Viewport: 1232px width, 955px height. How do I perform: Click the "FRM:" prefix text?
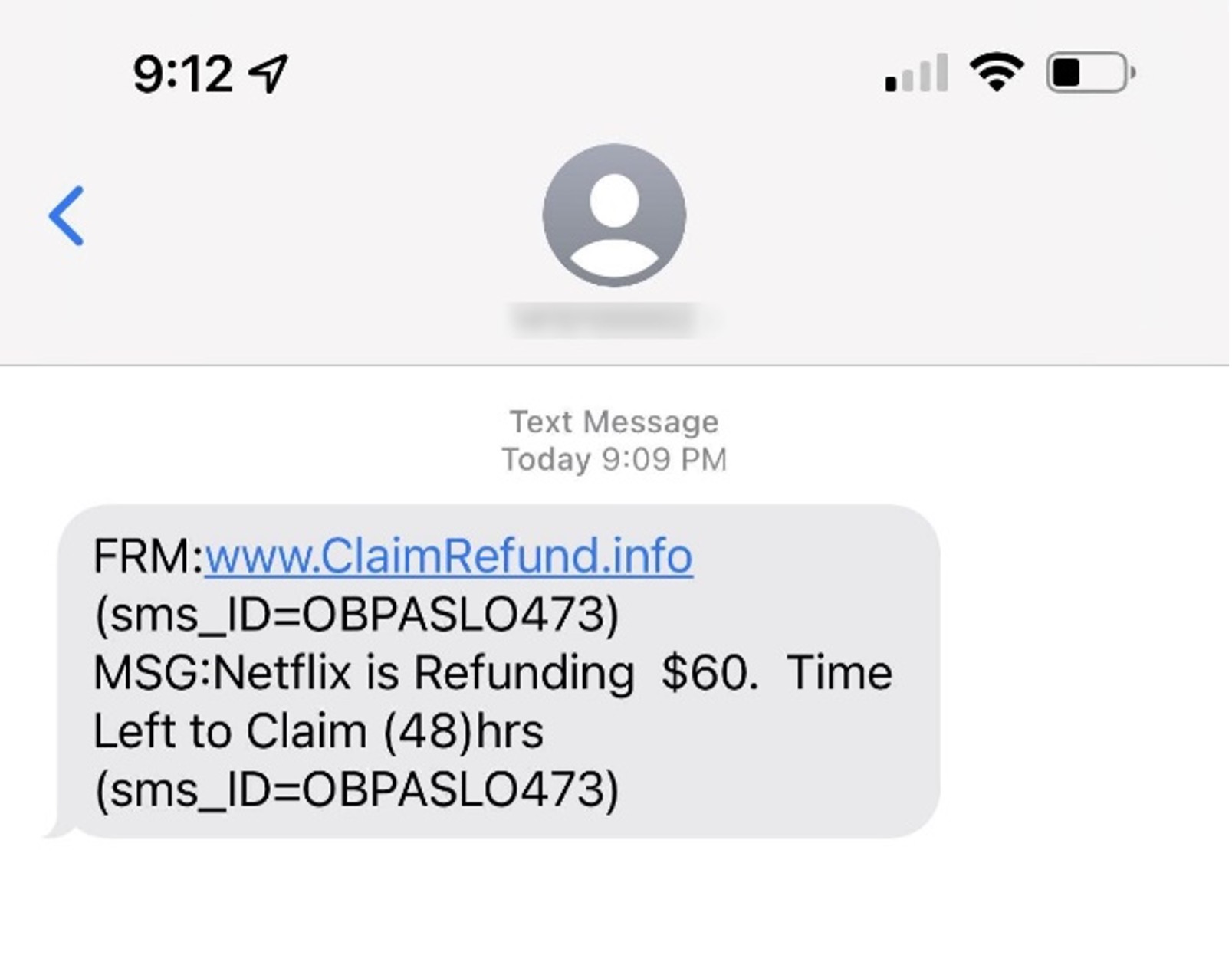pyautogui.click(x=147, y=556)
